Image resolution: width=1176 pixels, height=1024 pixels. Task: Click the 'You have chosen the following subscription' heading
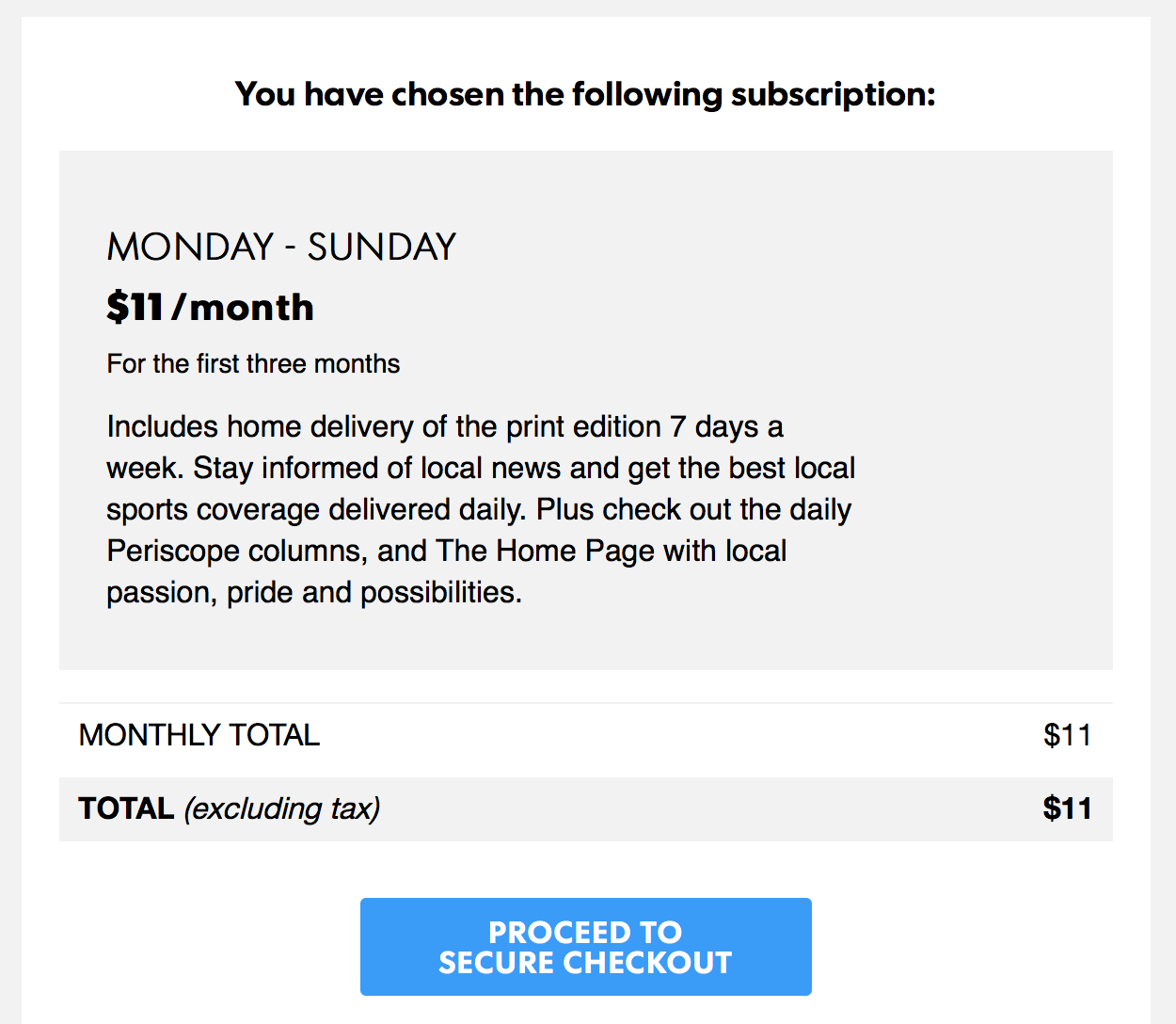point(585,94)
